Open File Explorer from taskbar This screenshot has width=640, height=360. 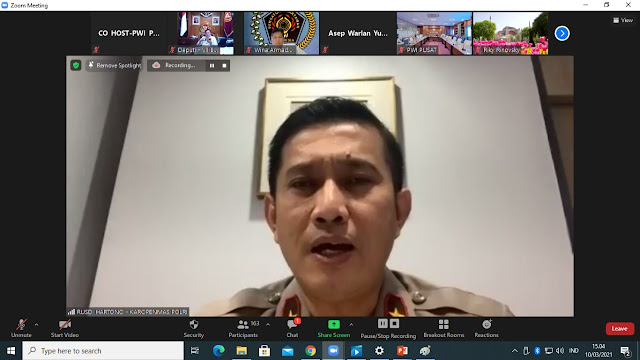(242, 351)
